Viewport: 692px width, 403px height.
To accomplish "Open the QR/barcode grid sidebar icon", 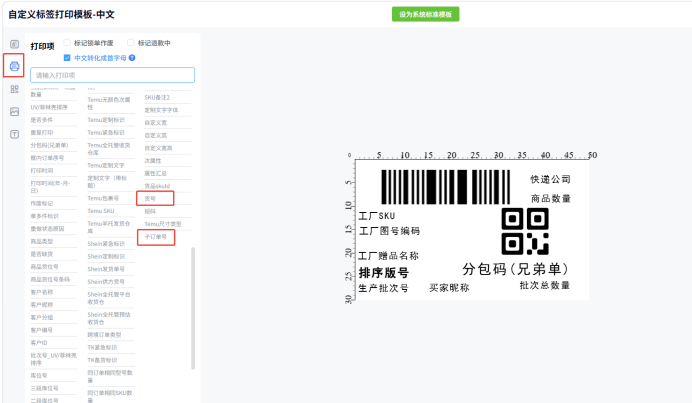I will [x=14, y=89].
